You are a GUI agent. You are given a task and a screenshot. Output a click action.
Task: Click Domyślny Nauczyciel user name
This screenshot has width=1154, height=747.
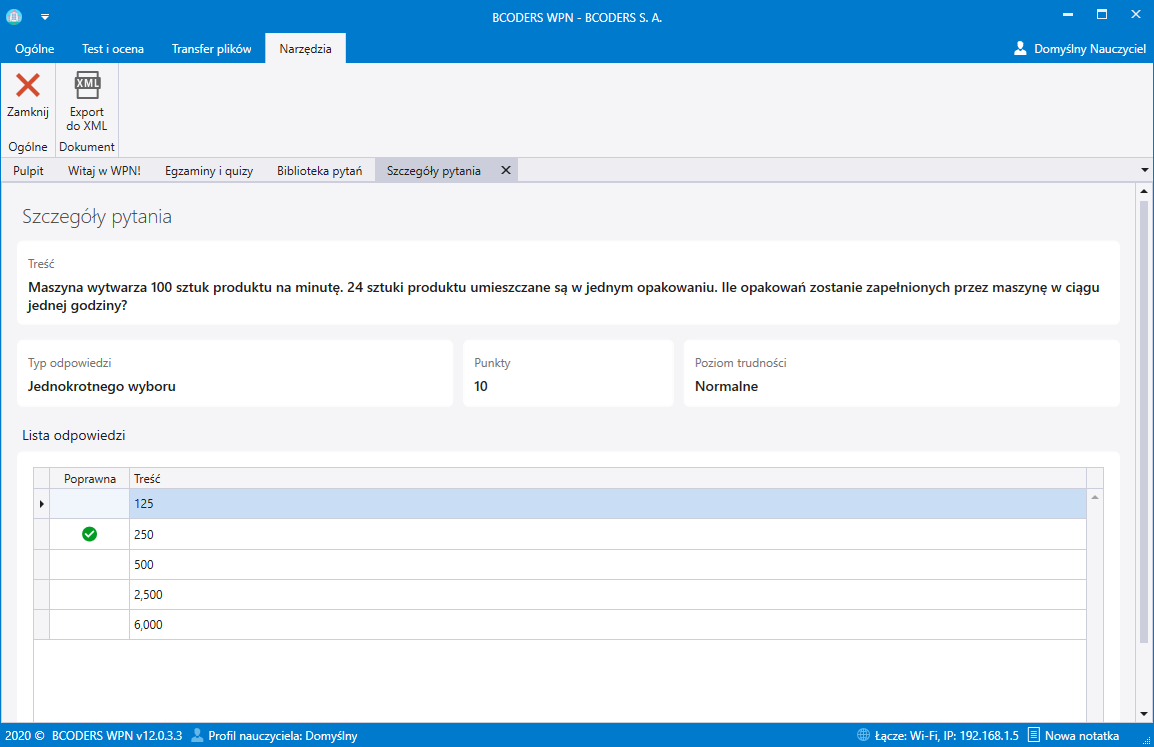(x=1089, y=49)
